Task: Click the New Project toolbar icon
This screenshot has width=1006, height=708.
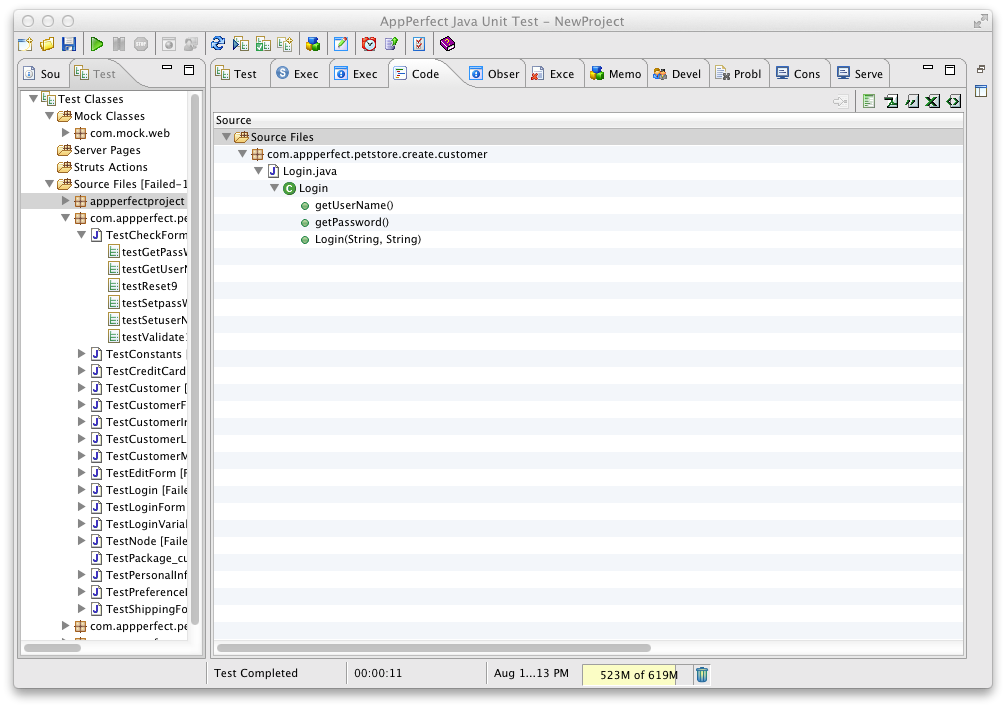Action: pos(25,44)
